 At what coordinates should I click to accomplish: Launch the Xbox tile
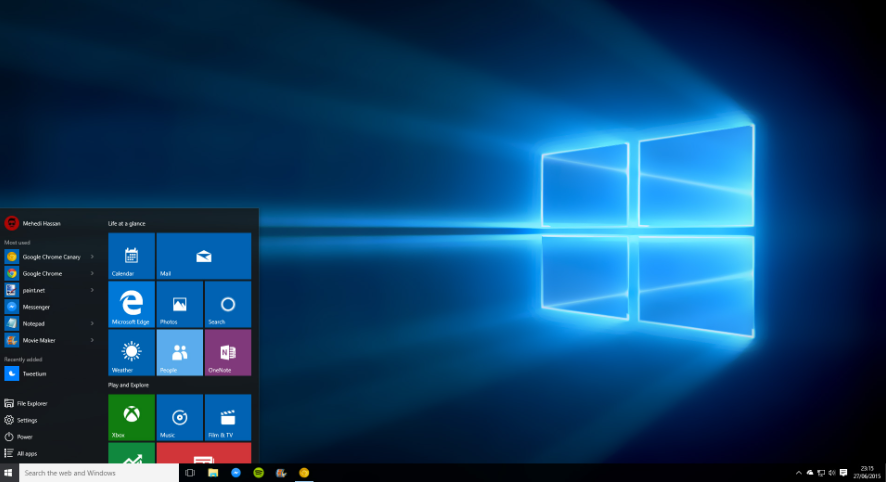click(131, 417)
